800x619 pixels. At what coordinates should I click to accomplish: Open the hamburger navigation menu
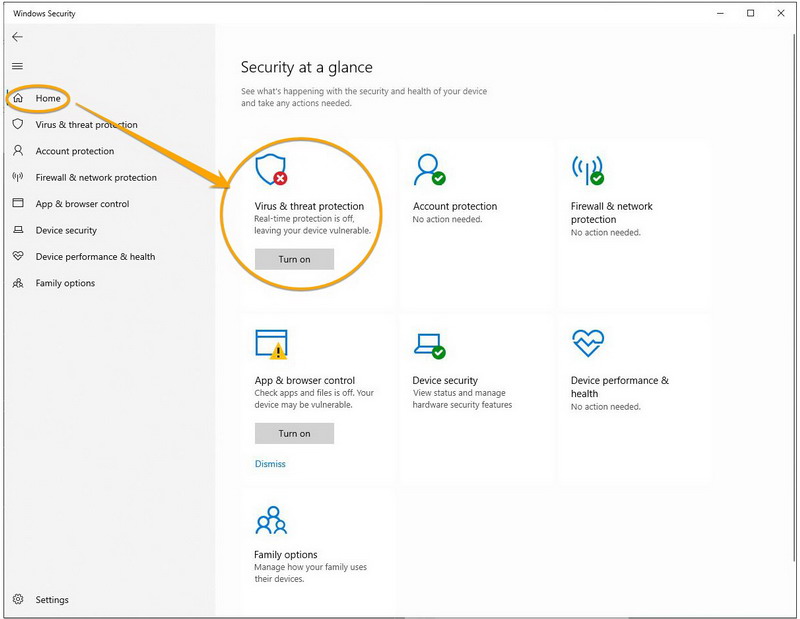tap(17, 66)
